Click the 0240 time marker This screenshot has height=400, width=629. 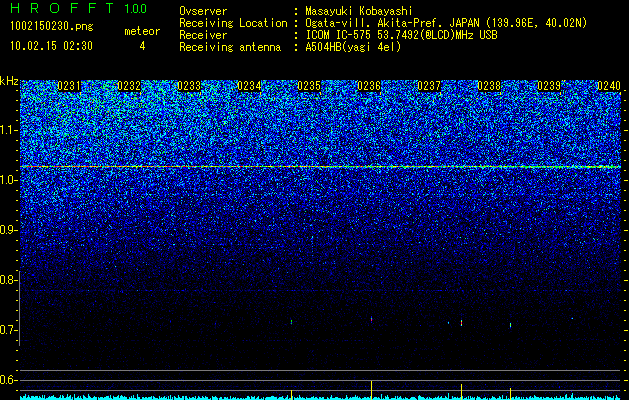(609, 86)
